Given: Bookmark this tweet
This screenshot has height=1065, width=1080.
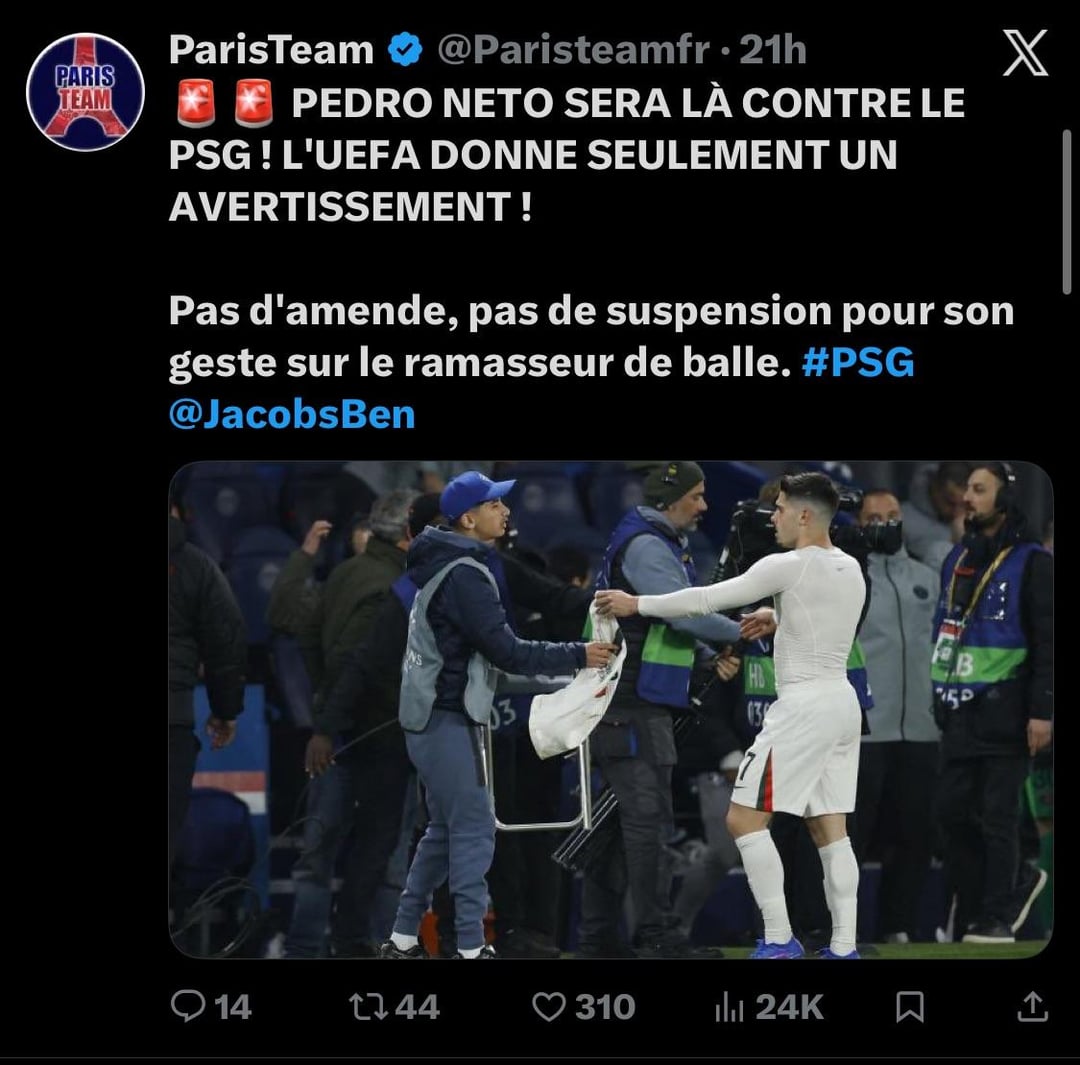Looking at the screenshot, I should pos(909,1006).
